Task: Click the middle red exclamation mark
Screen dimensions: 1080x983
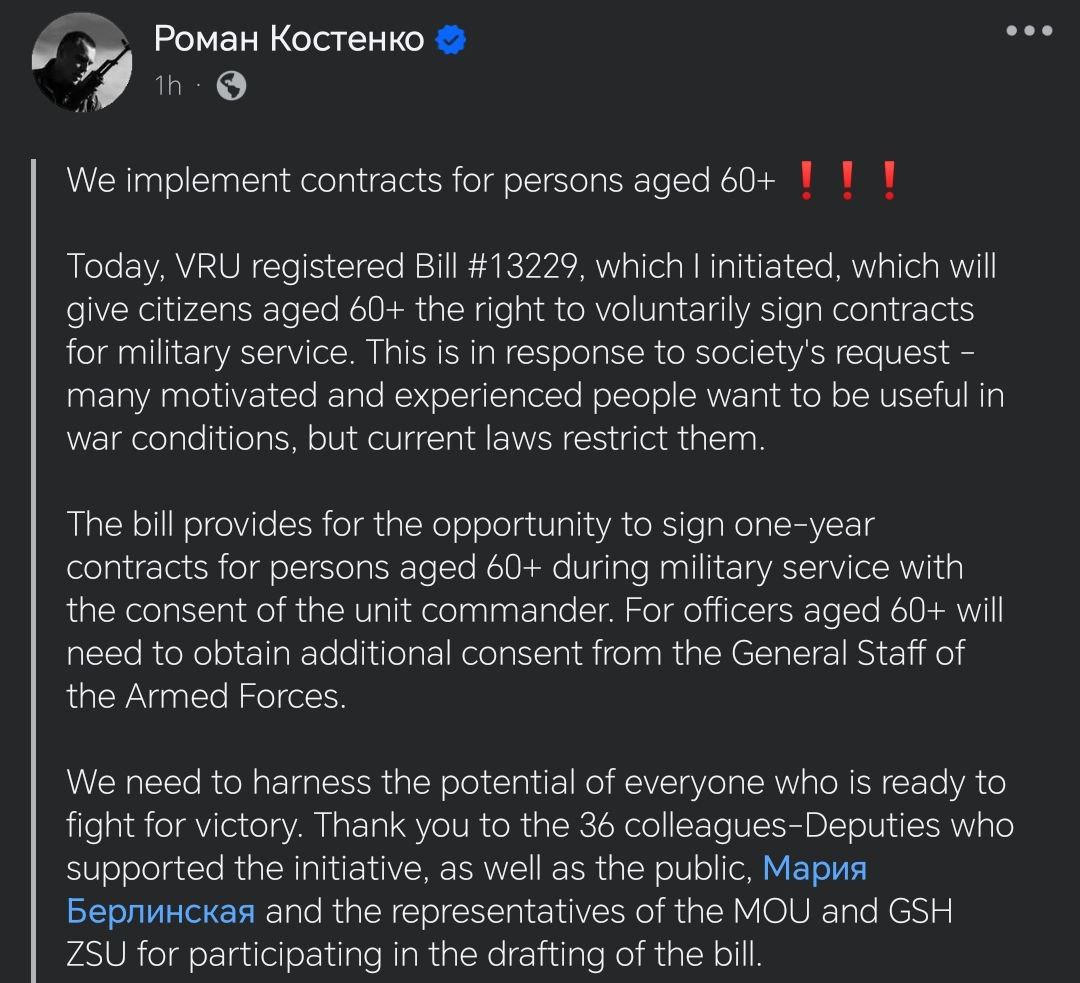Action: 847,182
